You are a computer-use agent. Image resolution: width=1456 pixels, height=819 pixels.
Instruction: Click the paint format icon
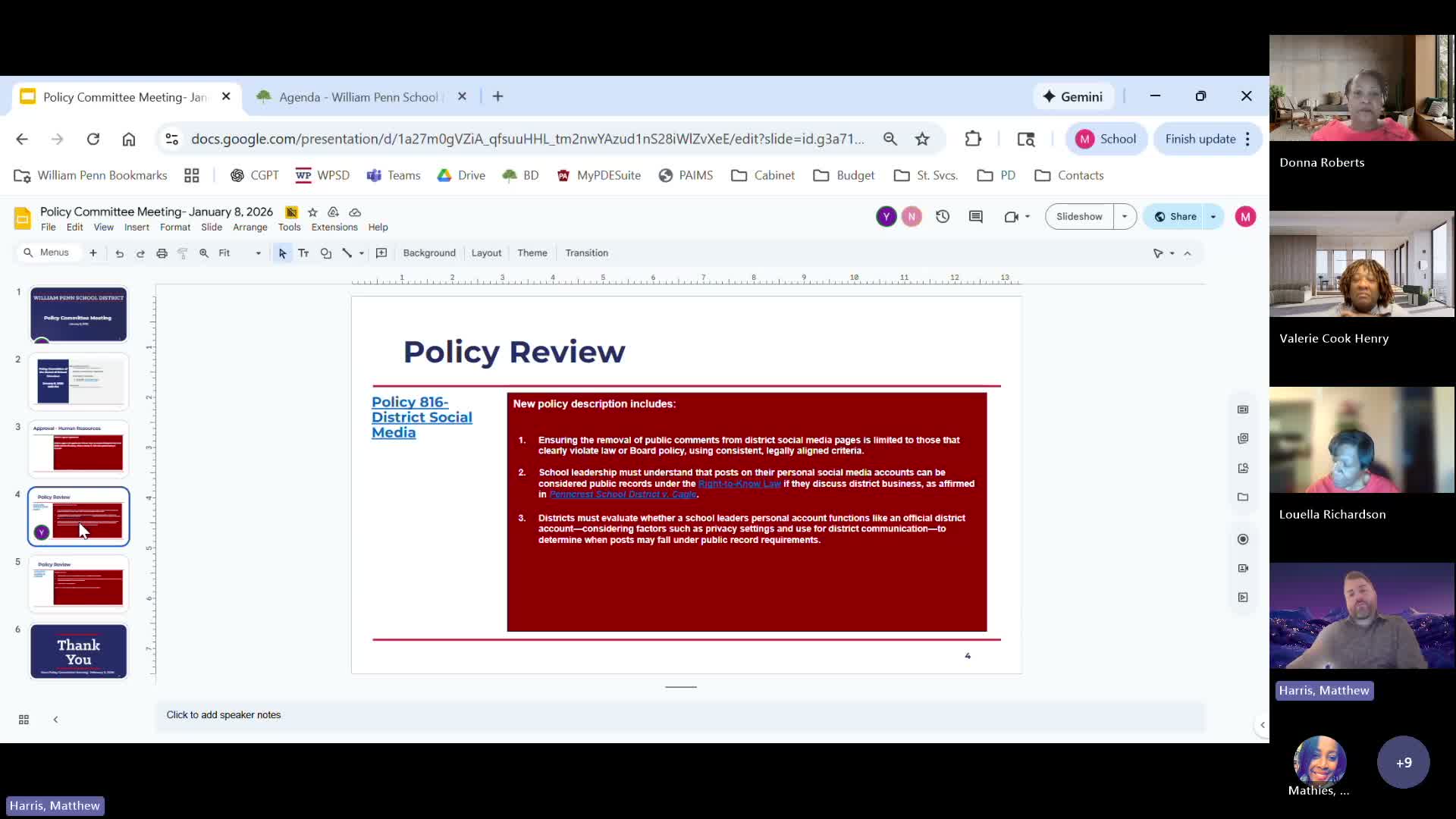point(183,253)
